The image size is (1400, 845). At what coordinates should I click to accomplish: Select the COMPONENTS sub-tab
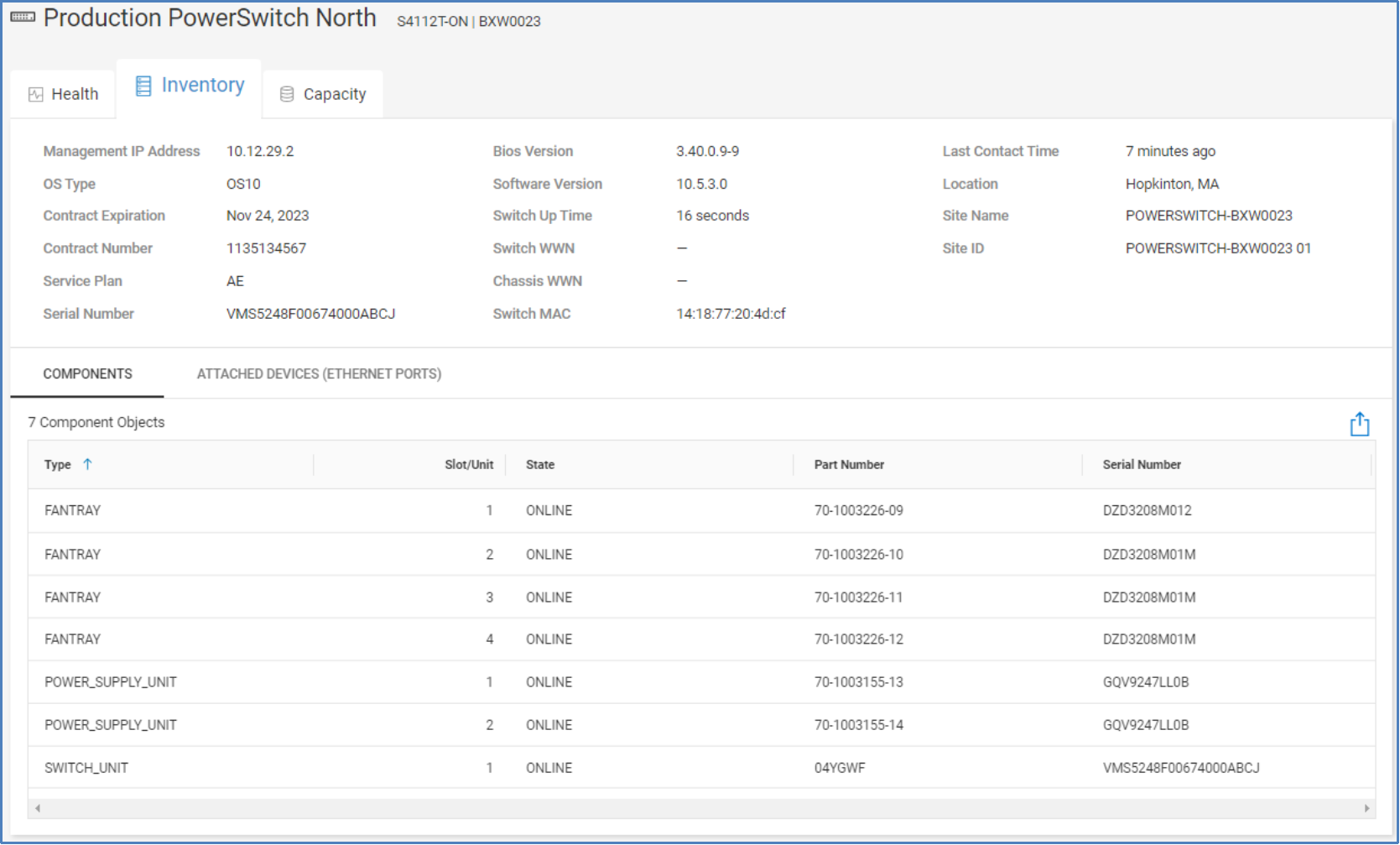pos(87,373)
